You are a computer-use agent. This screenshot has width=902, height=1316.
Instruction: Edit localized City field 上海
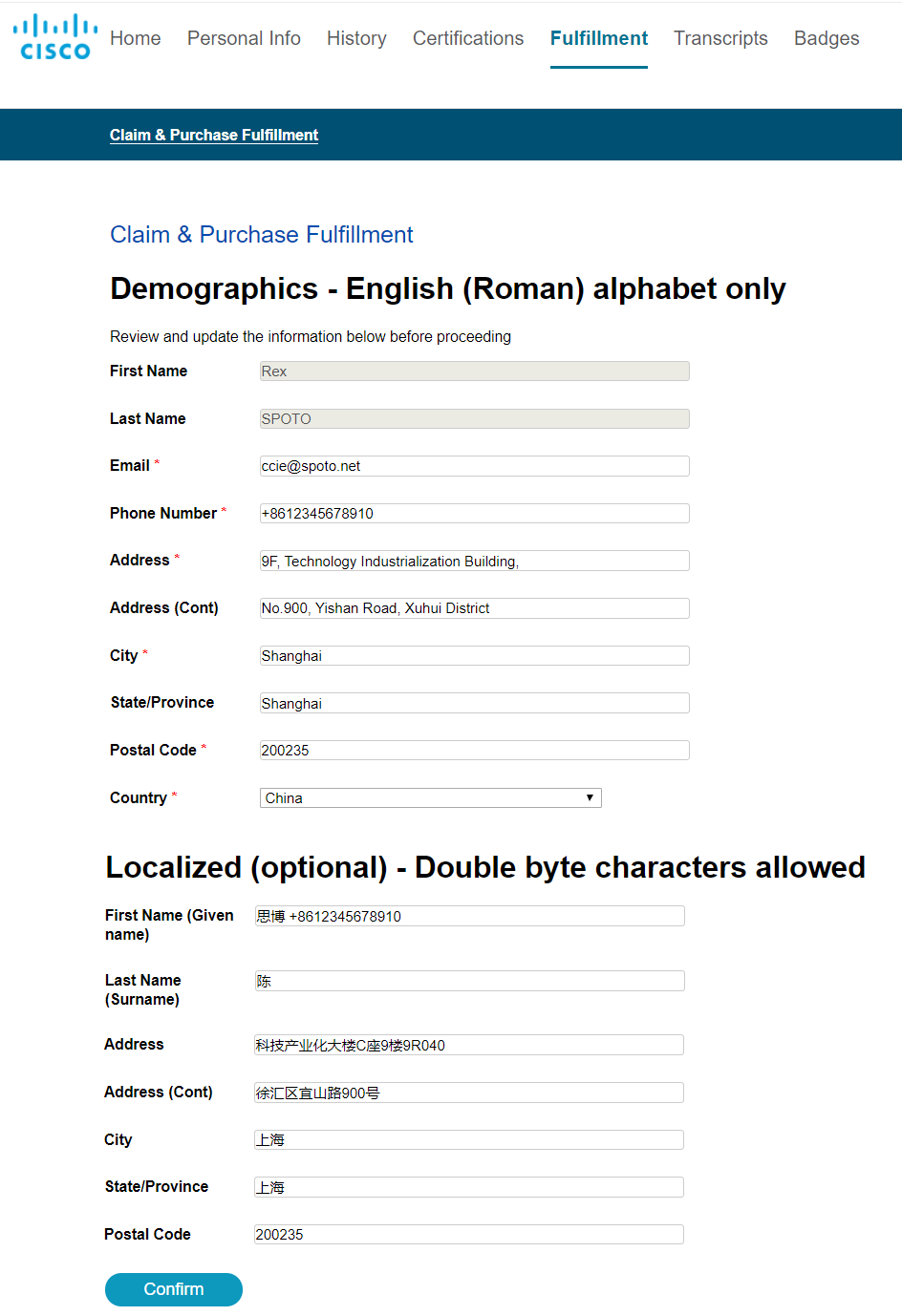pyautogui.click(x=469, y=1139)
